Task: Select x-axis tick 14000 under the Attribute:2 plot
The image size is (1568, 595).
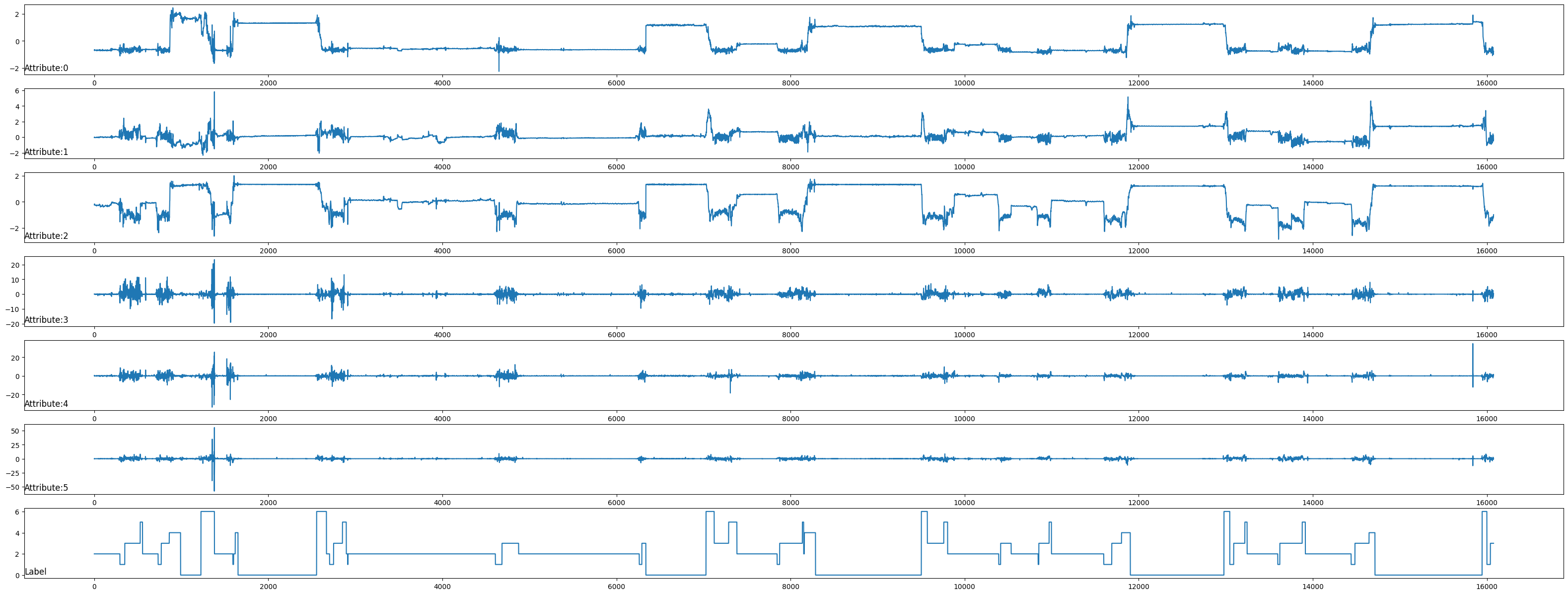Action: (1313, 251)
